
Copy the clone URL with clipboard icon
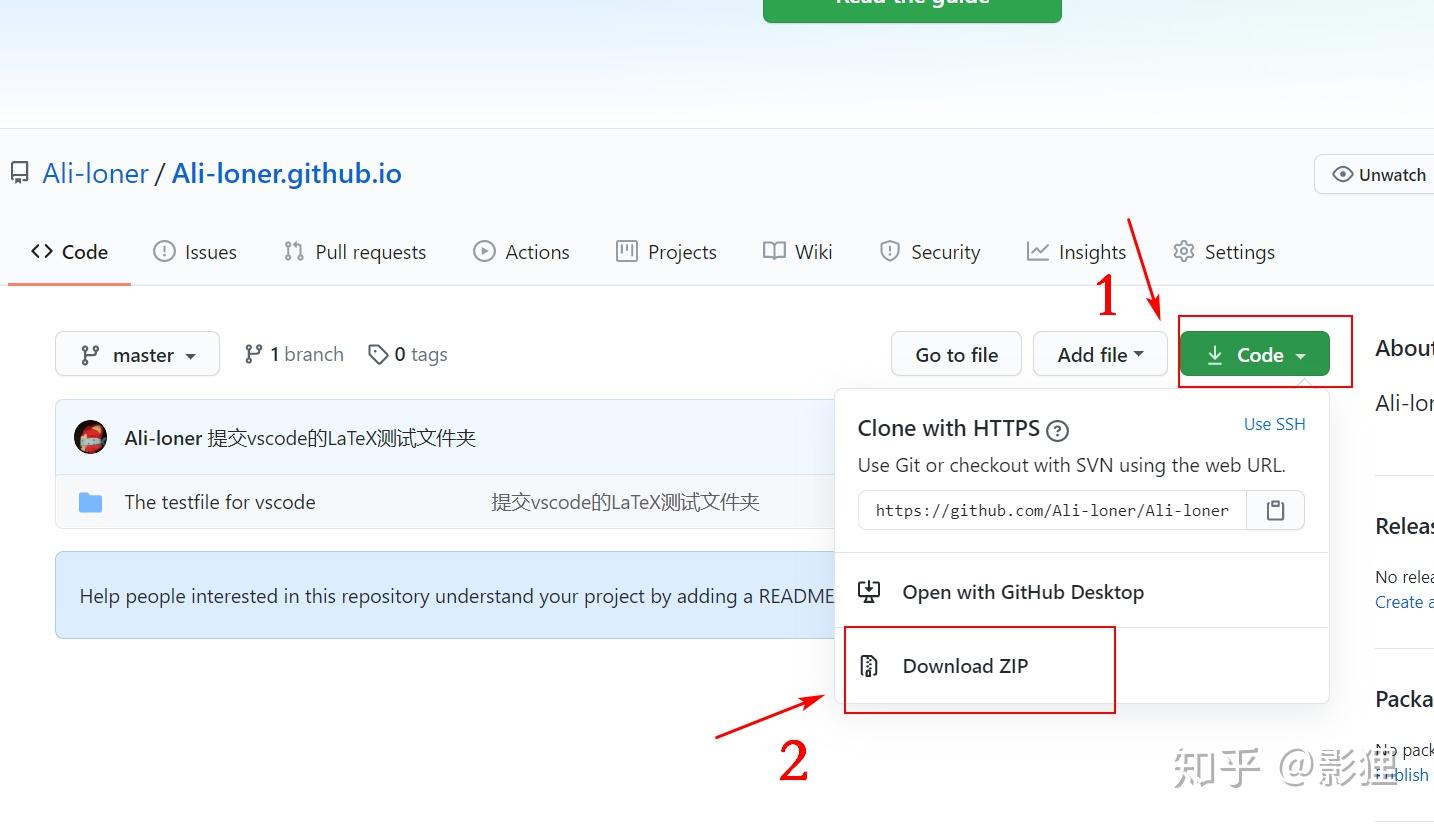point(1275,510)
